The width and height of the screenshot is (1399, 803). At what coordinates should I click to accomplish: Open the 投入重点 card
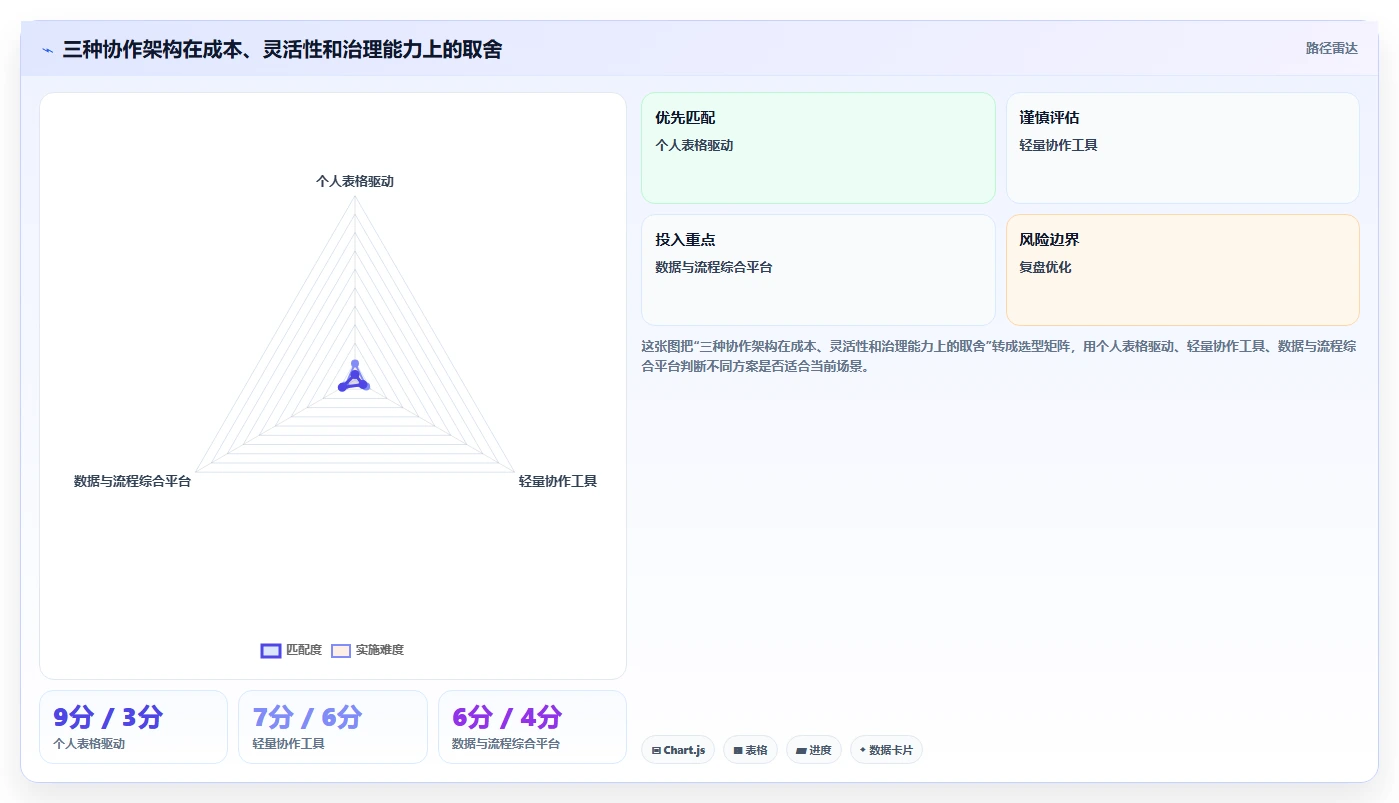click(818, 270)
